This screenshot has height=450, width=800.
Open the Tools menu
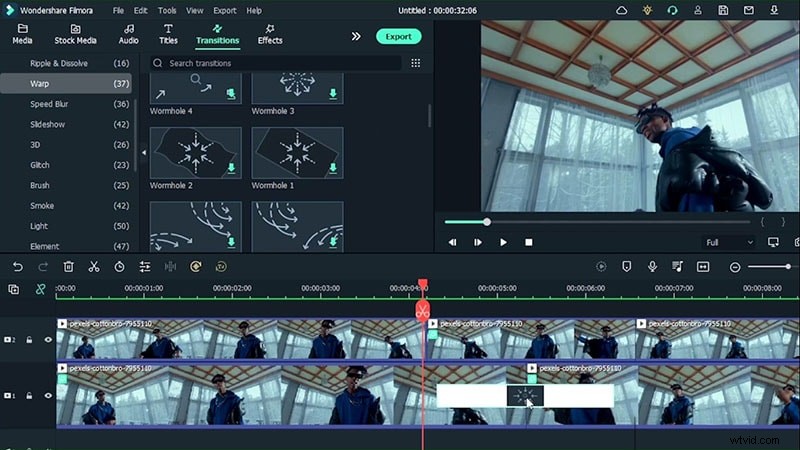(167, 10)
